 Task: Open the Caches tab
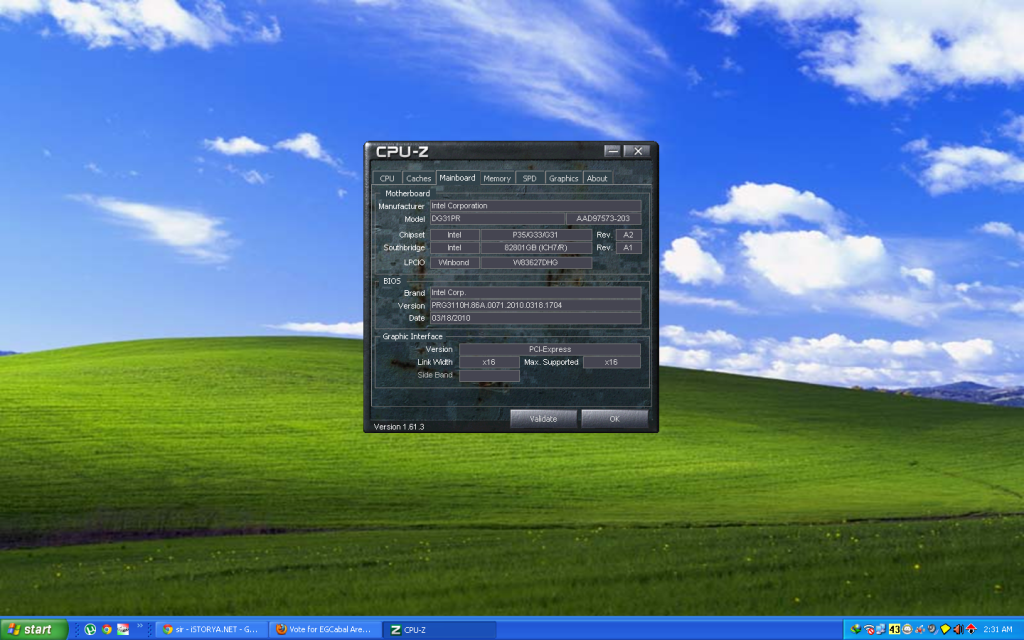[x=418, y=178]
